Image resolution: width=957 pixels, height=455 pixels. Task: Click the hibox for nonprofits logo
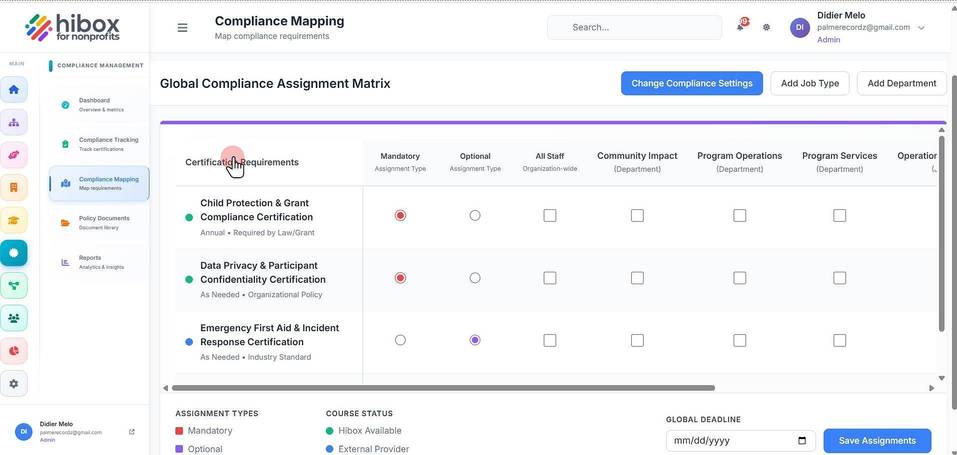[x=72, y=28]
